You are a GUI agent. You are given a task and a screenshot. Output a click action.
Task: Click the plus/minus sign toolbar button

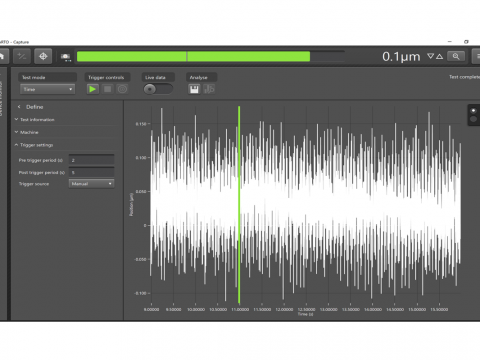22,56
